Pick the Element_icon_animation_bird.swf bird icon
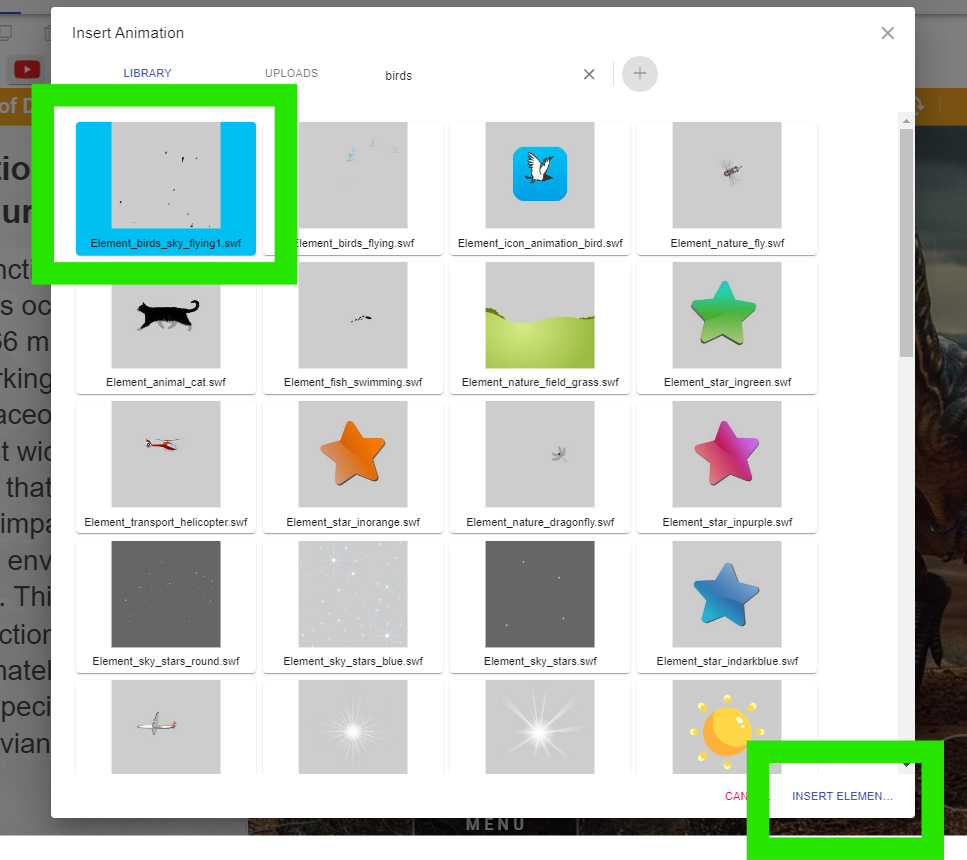 540,188
